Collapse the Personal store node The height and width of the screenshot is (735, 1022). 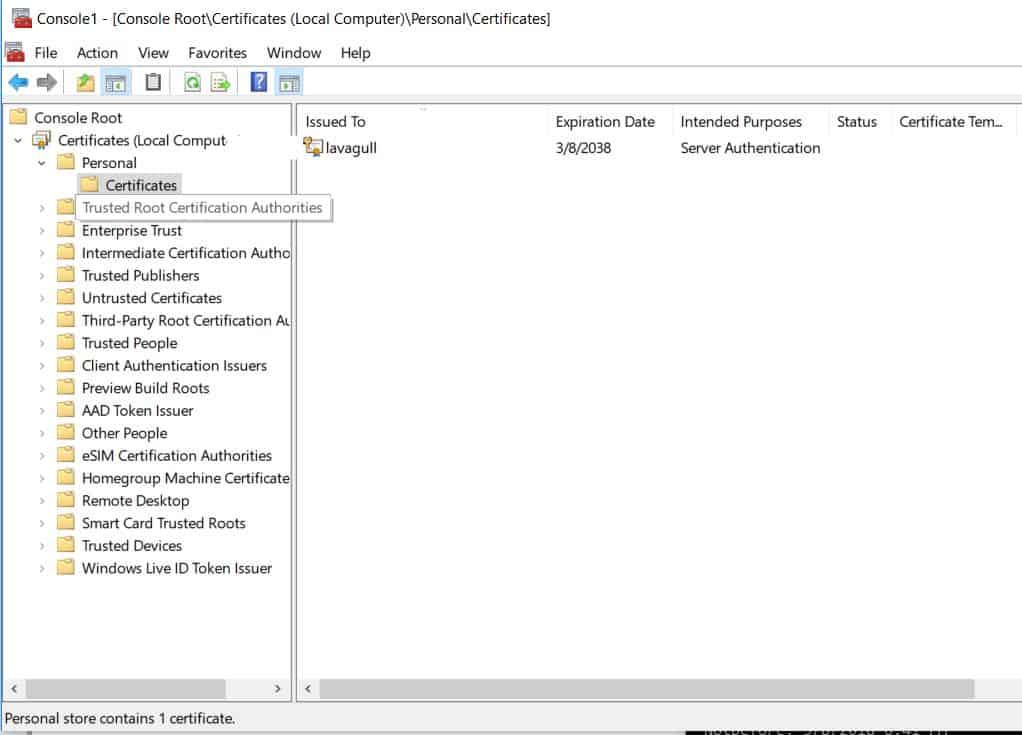coord(42,163)
